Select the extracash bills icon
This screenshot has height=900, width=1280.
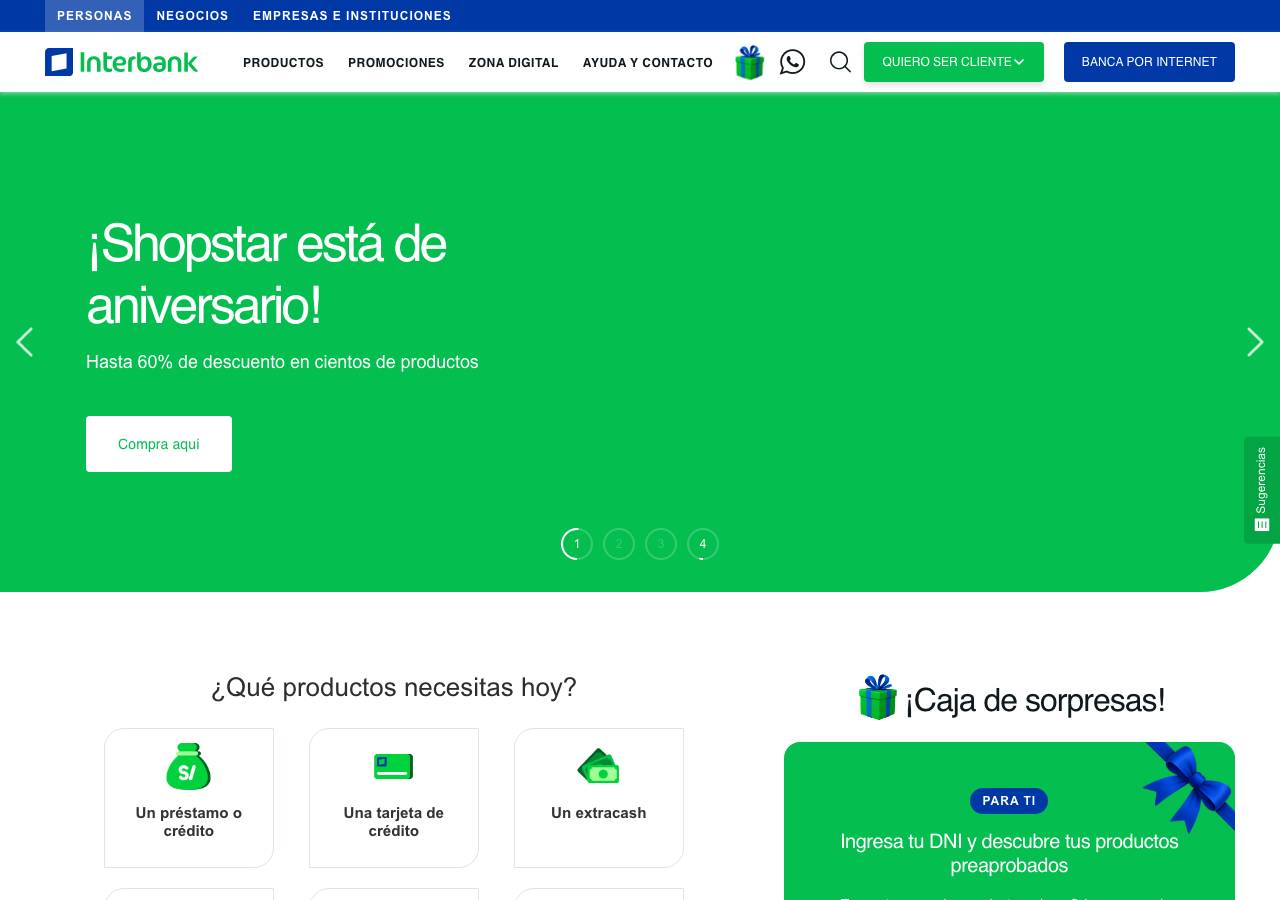599,767
